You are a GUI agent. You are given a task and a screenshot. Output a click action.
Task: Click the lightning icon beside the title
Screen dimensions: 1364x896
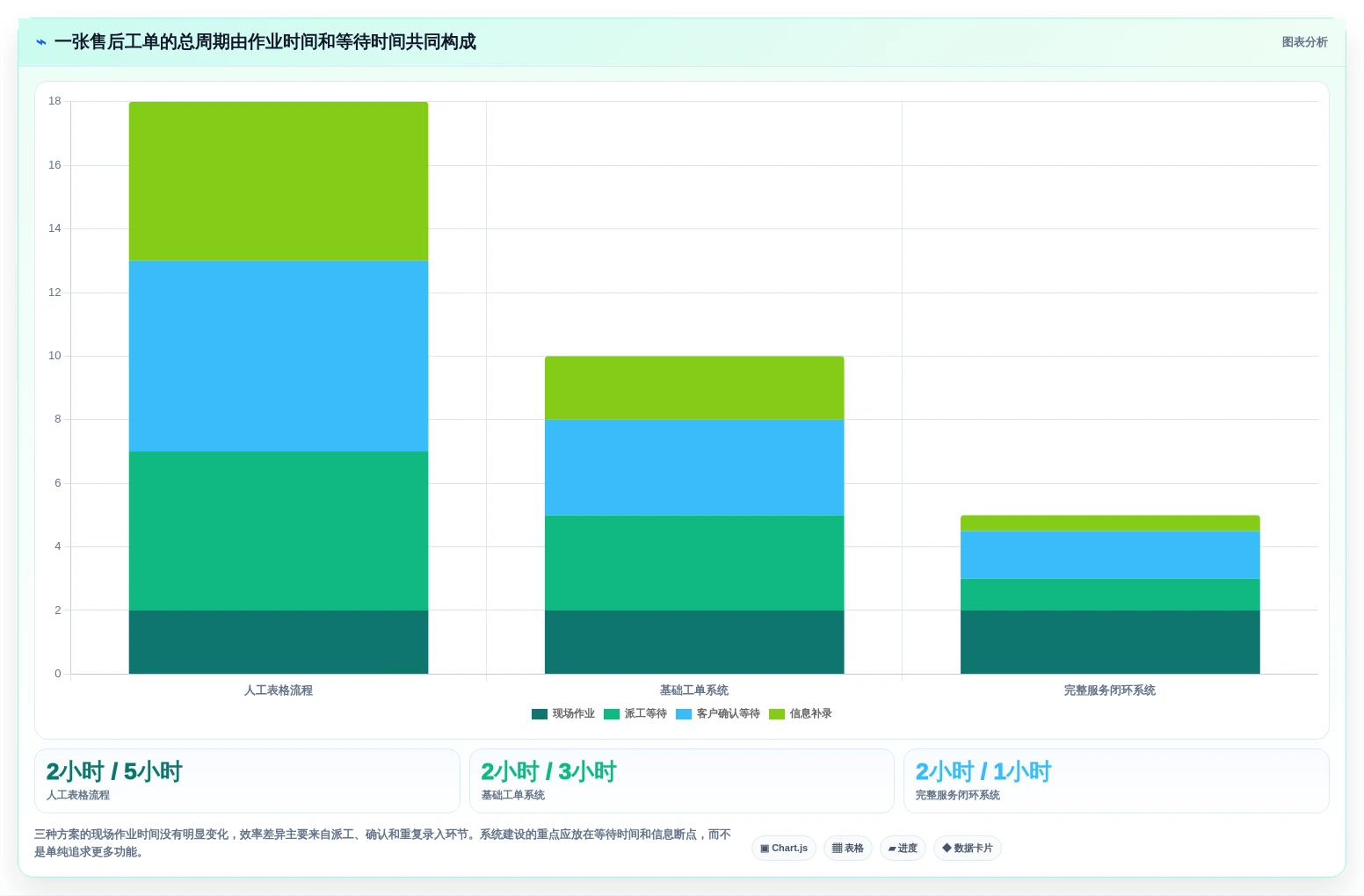coord(41,42)
